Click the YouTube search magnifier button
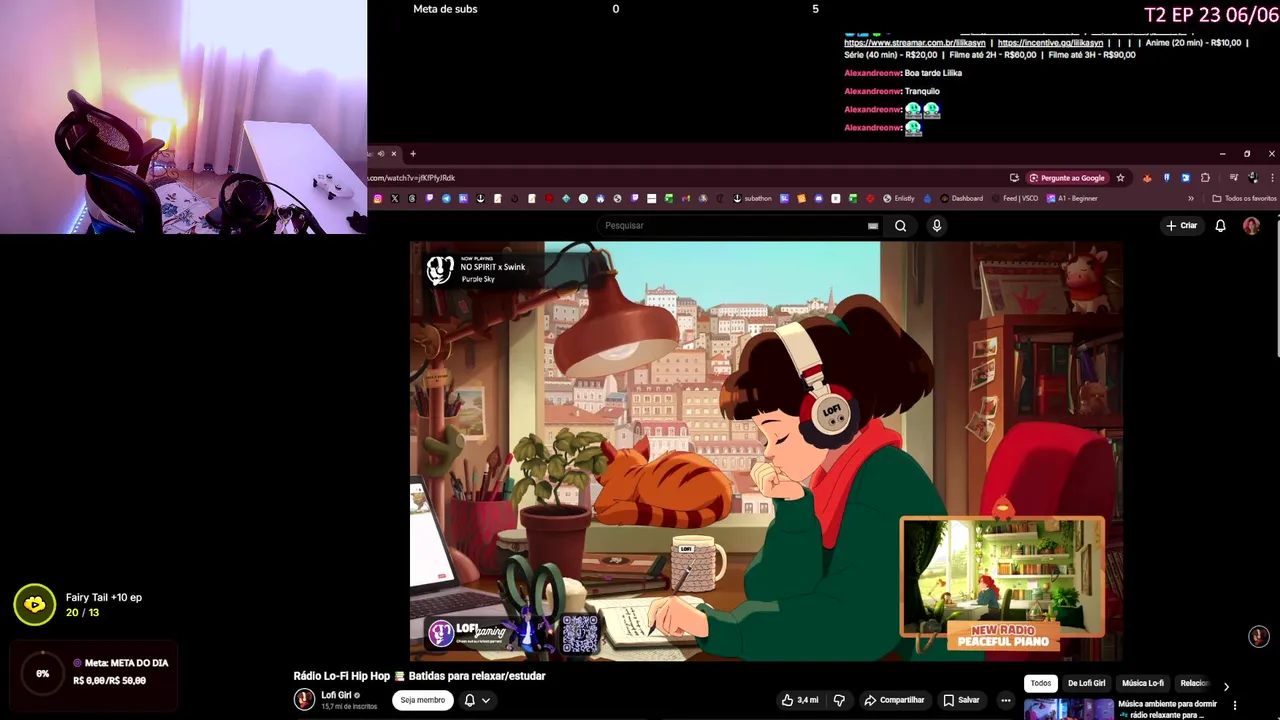The width and height of the screenshot is (1280, 720). pos(900,226)
